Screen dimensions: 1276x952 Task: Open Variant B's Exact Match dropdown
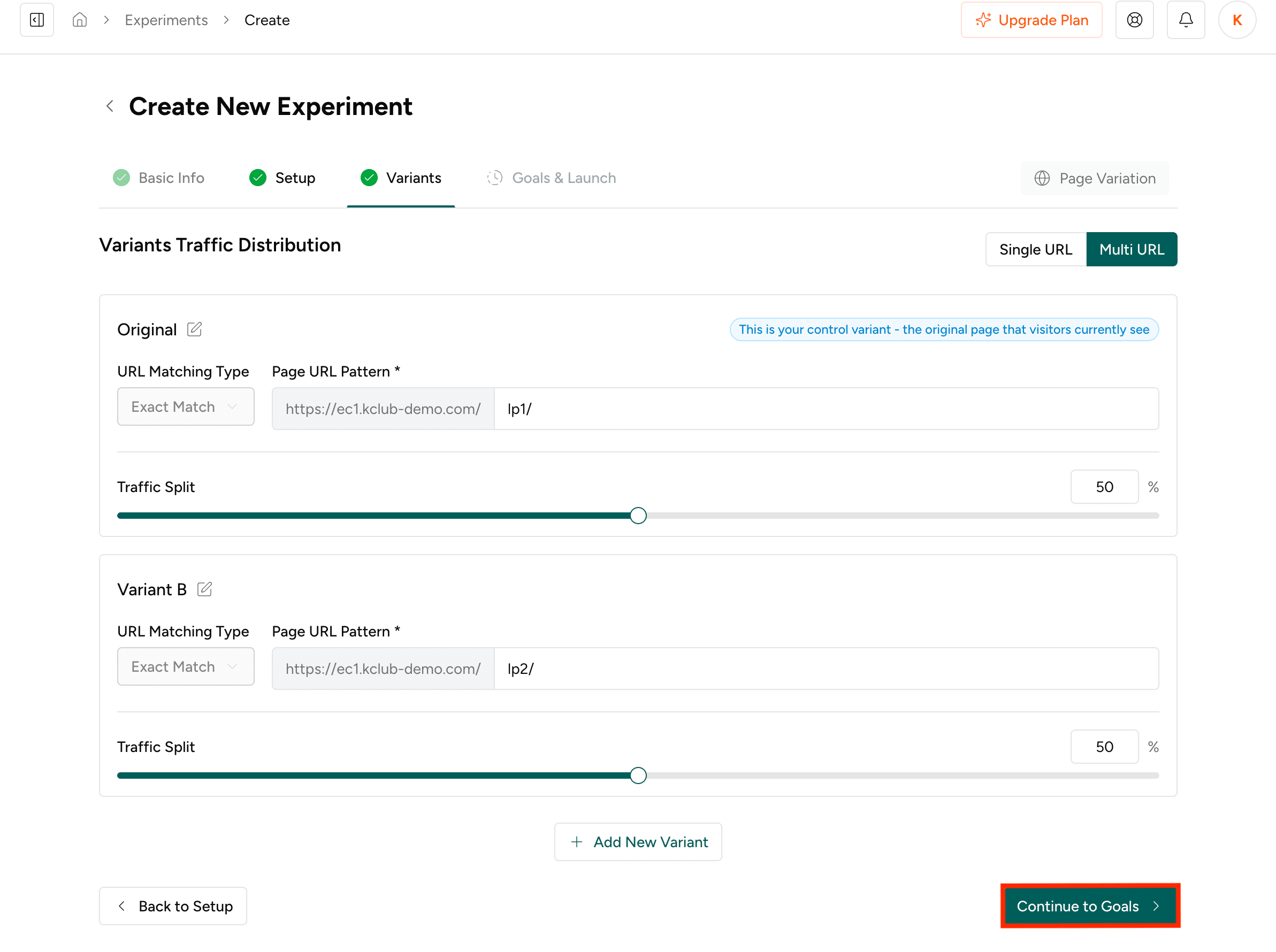coord(185,667)
